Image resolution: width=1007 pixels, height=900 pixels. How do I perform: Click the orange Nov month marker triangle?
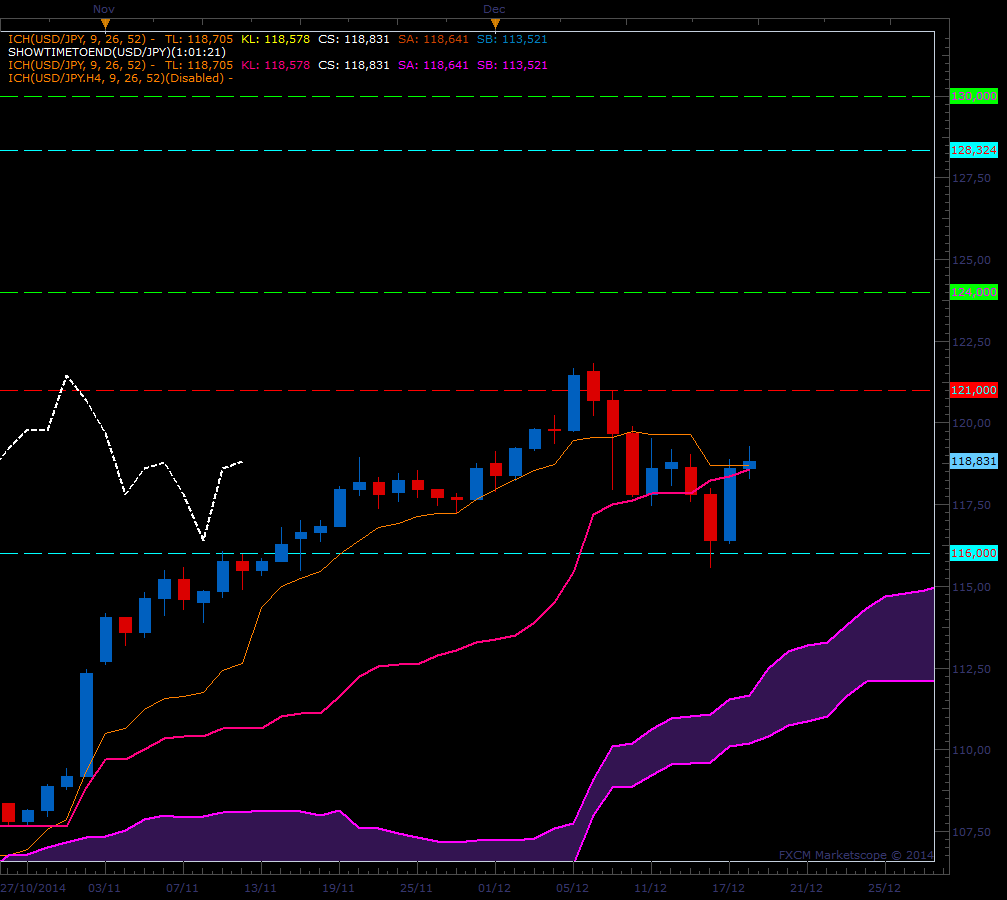[x=105, y=23]
